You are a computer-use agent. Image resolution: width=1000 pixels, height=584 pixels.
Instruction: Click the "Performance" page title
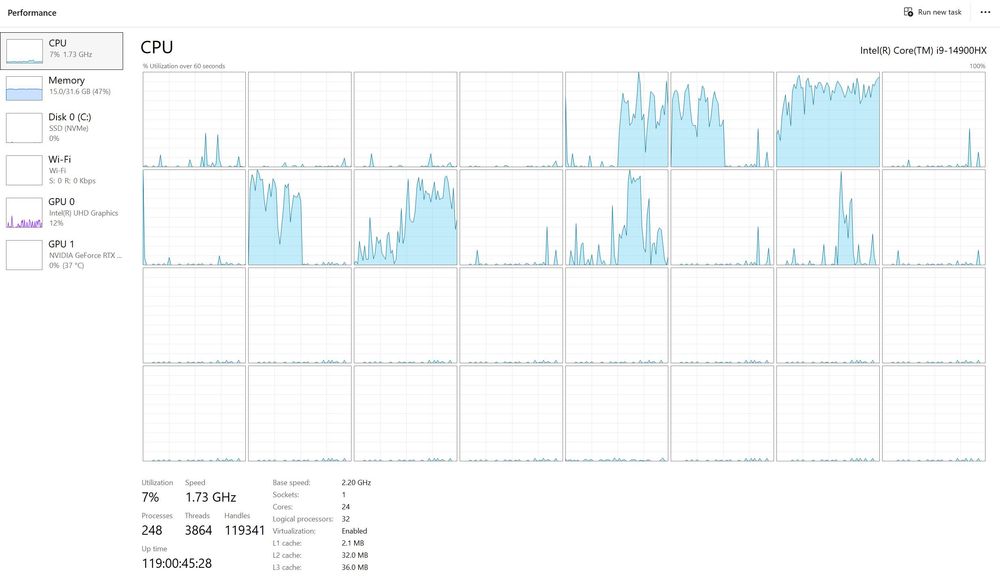pos(32,13)
